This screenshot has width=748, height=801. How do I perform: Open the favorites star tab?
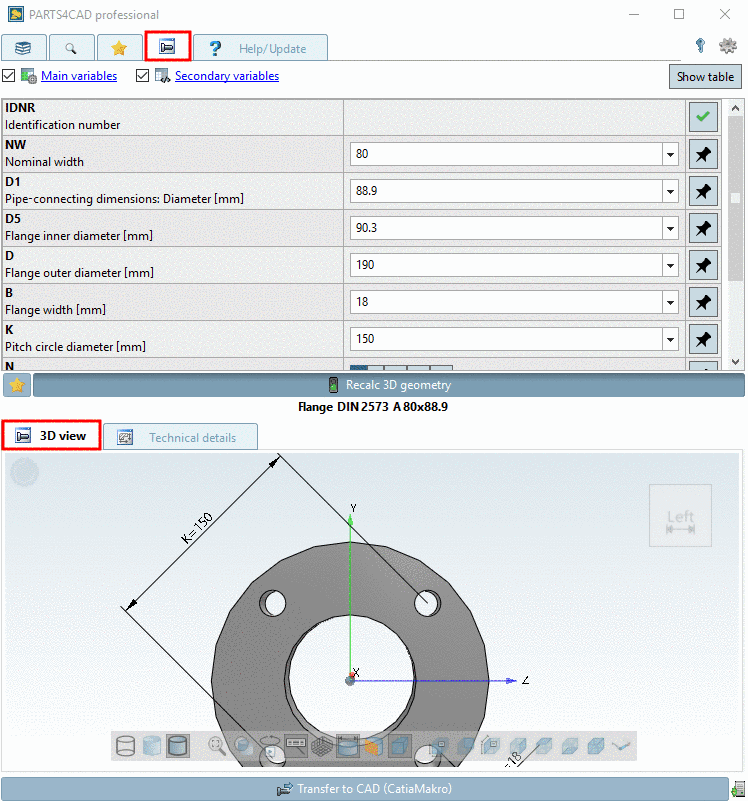[x=119, y=47]
